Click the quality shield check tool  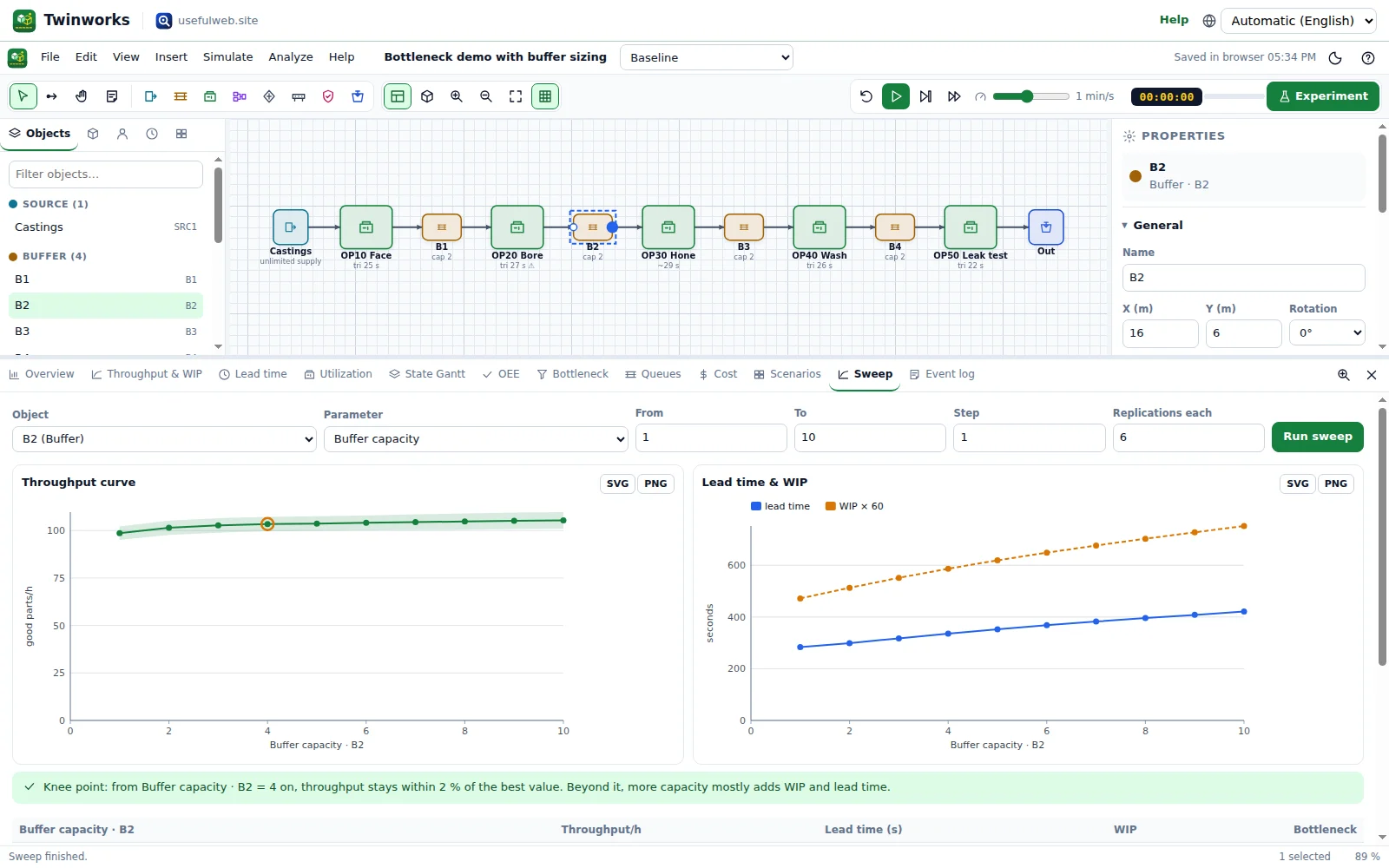(x=328, y=96)
